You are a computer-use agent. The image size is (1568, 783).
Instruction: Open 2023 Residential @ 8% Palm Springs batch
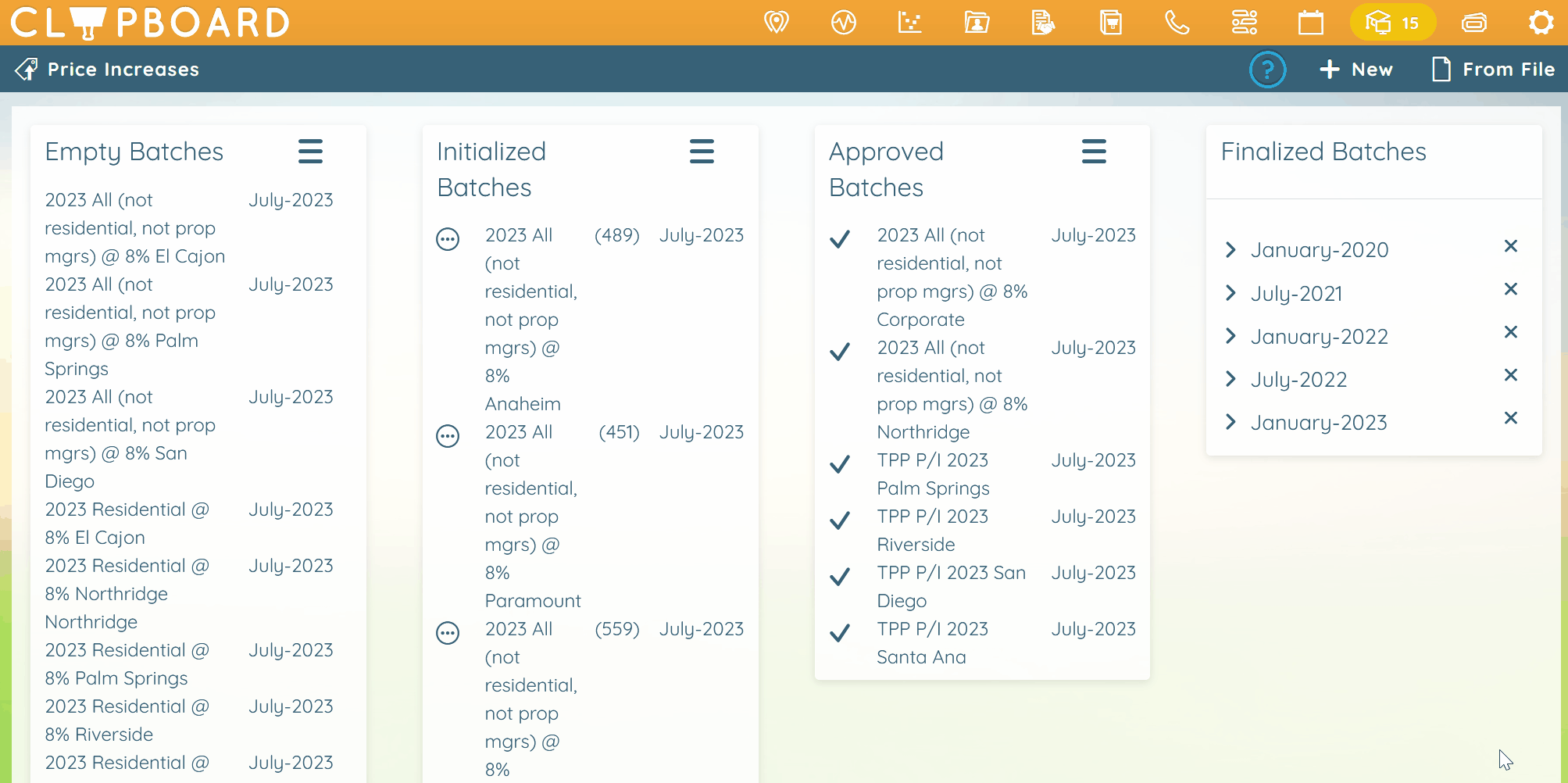(x=127, y=664)
